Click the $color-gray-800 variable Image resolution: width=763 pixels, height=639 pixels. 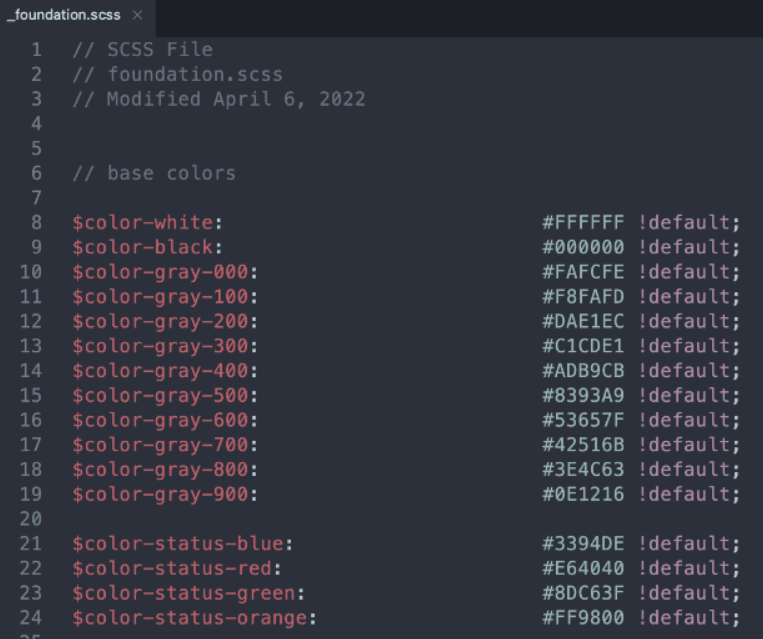click(x=160, y=470)
